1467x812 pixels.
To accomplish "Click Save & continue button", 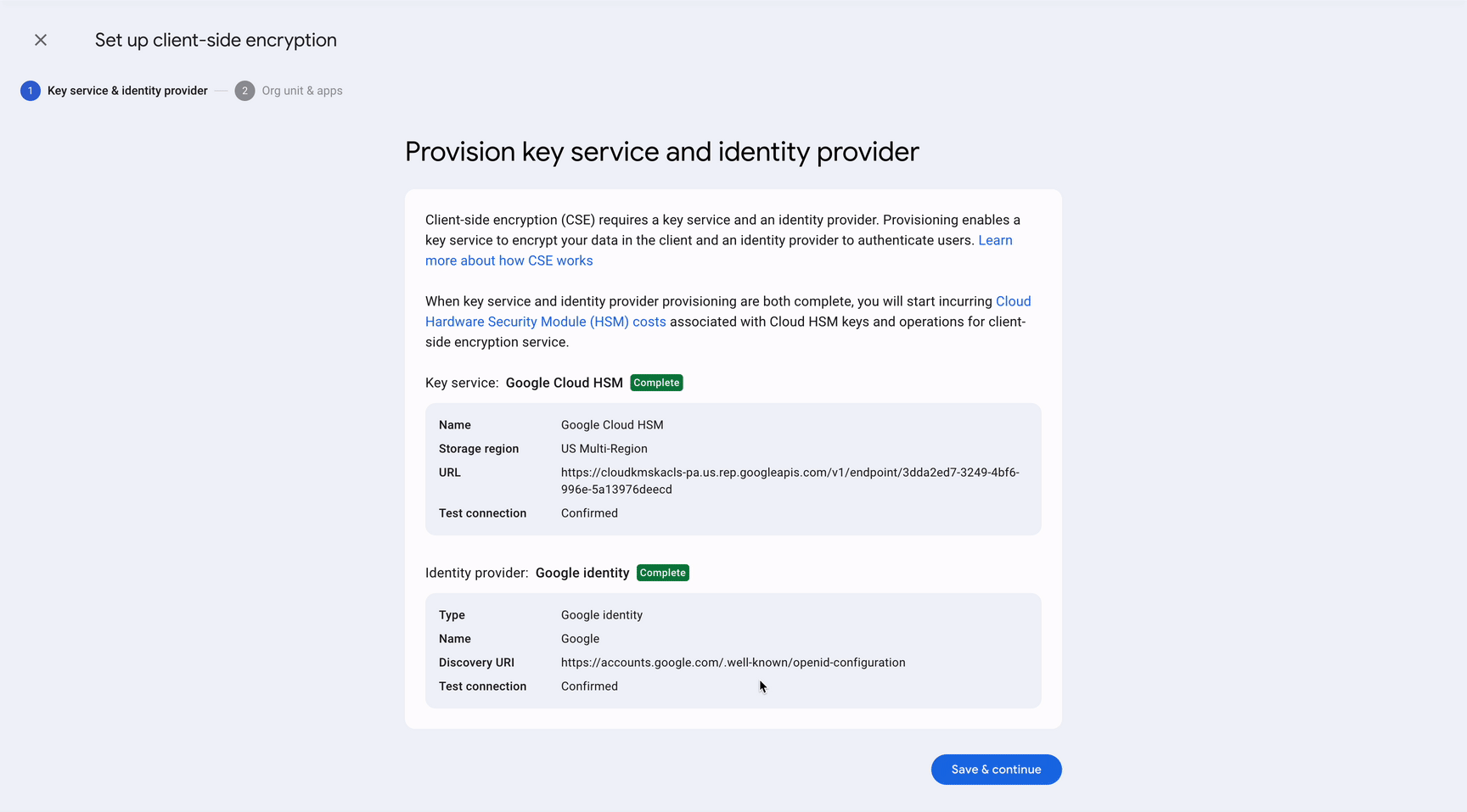I will coord(996,770).
